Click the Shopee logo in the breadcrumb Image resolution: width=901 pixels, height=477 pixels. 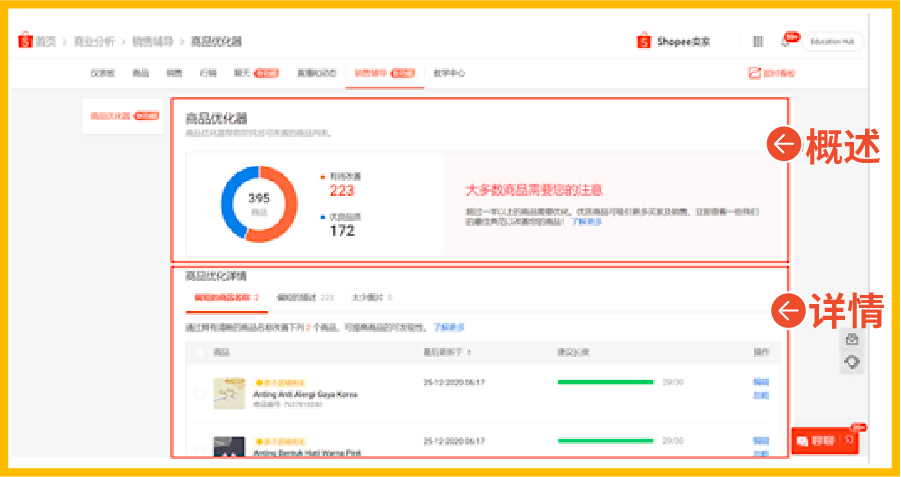click(25, 41)
